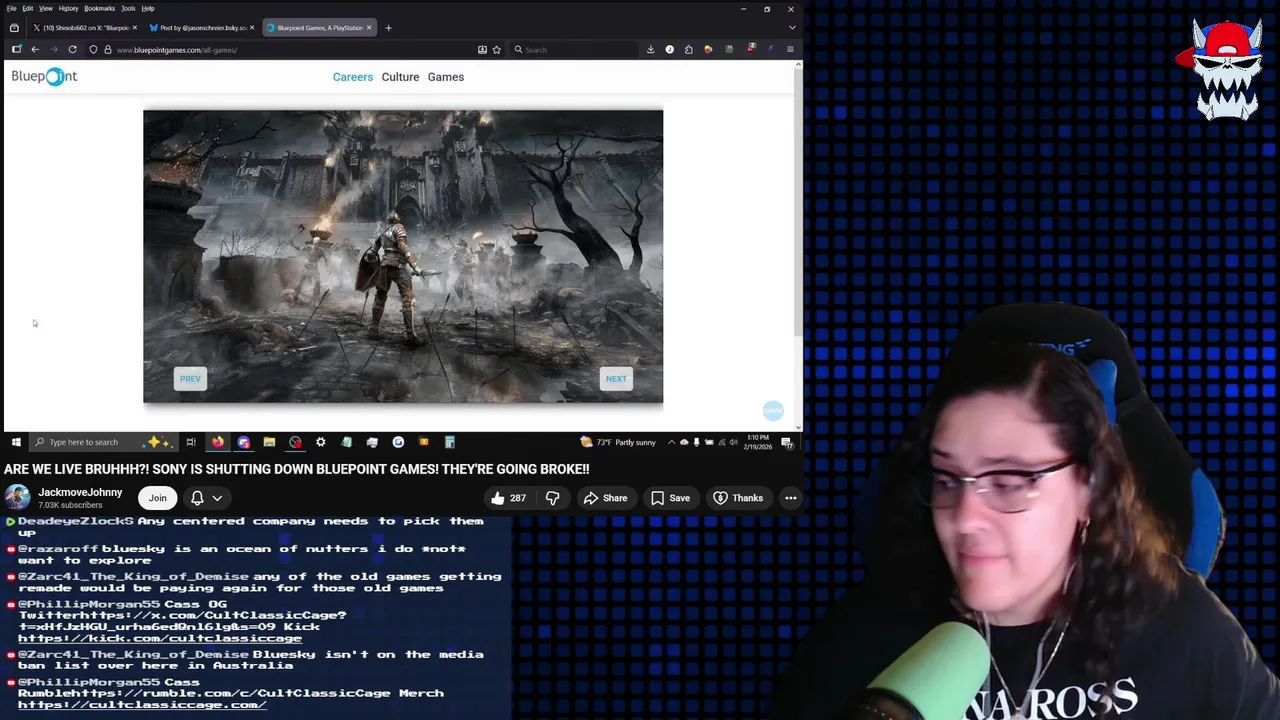Reload the Bluepoint Games page
1280x720 pixels.
pyautogui.click(x=72, y=49)
